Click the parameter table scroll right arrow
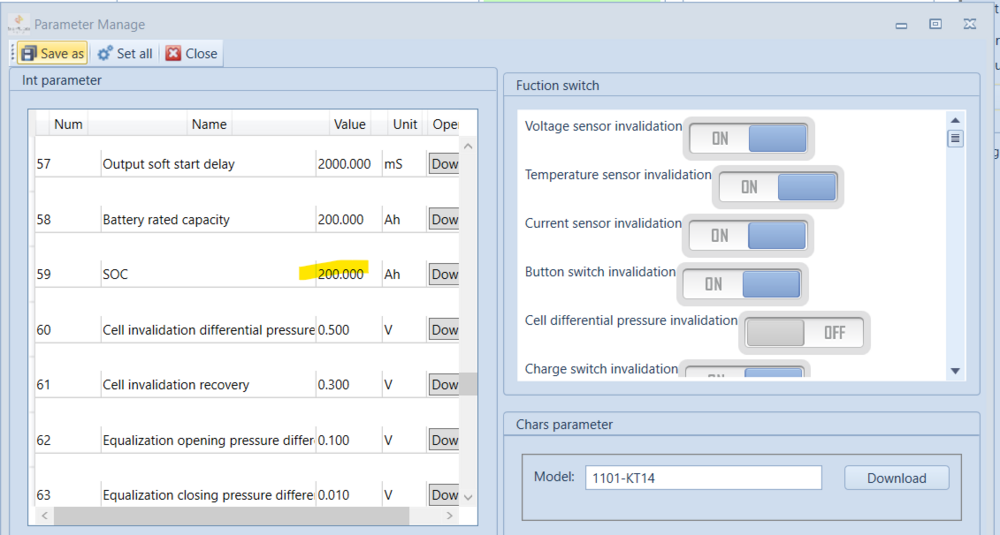The height and width of the screenshot is (535, 1000). click(450, 515)
